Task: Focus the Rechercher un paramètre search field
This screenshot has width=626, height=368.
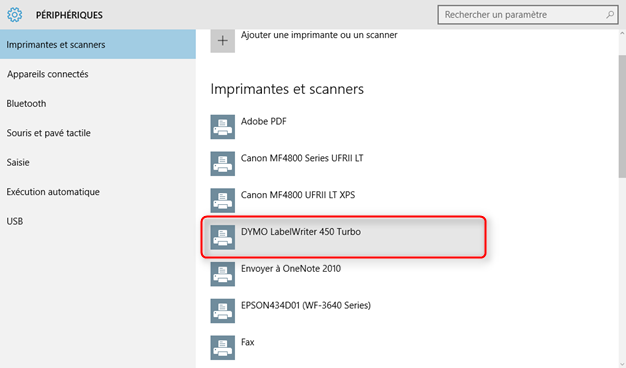Action: (x=528, y=15)
